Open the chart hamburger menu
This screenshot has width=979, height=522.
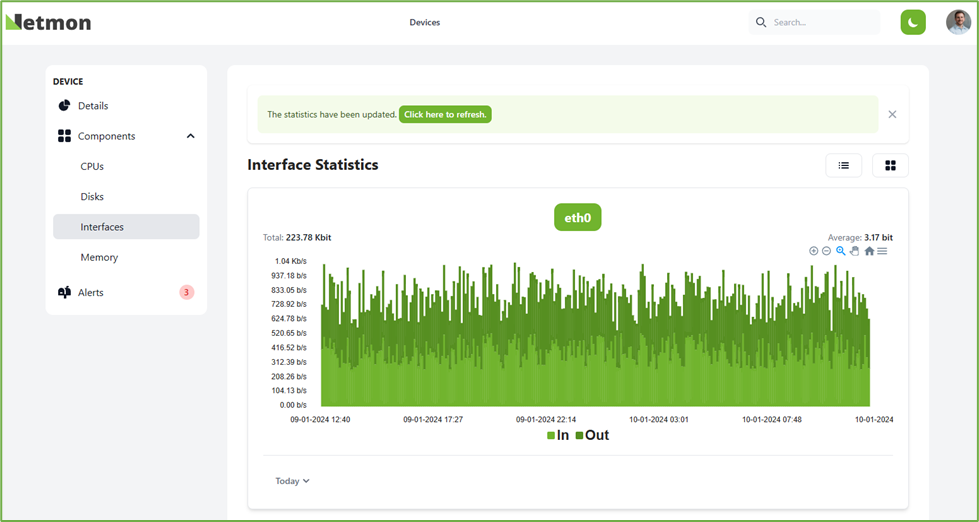pos(882,251)
